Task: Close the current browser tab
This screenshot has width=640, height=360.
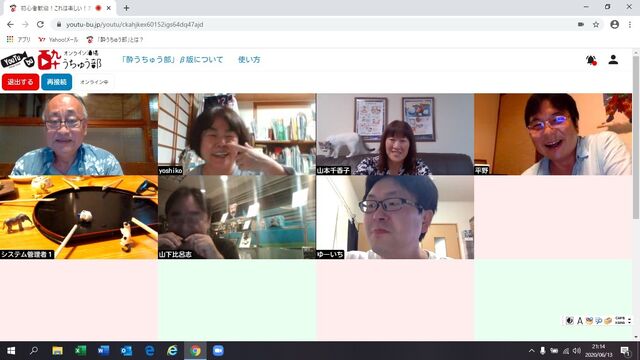Action: tap(109, 8)
